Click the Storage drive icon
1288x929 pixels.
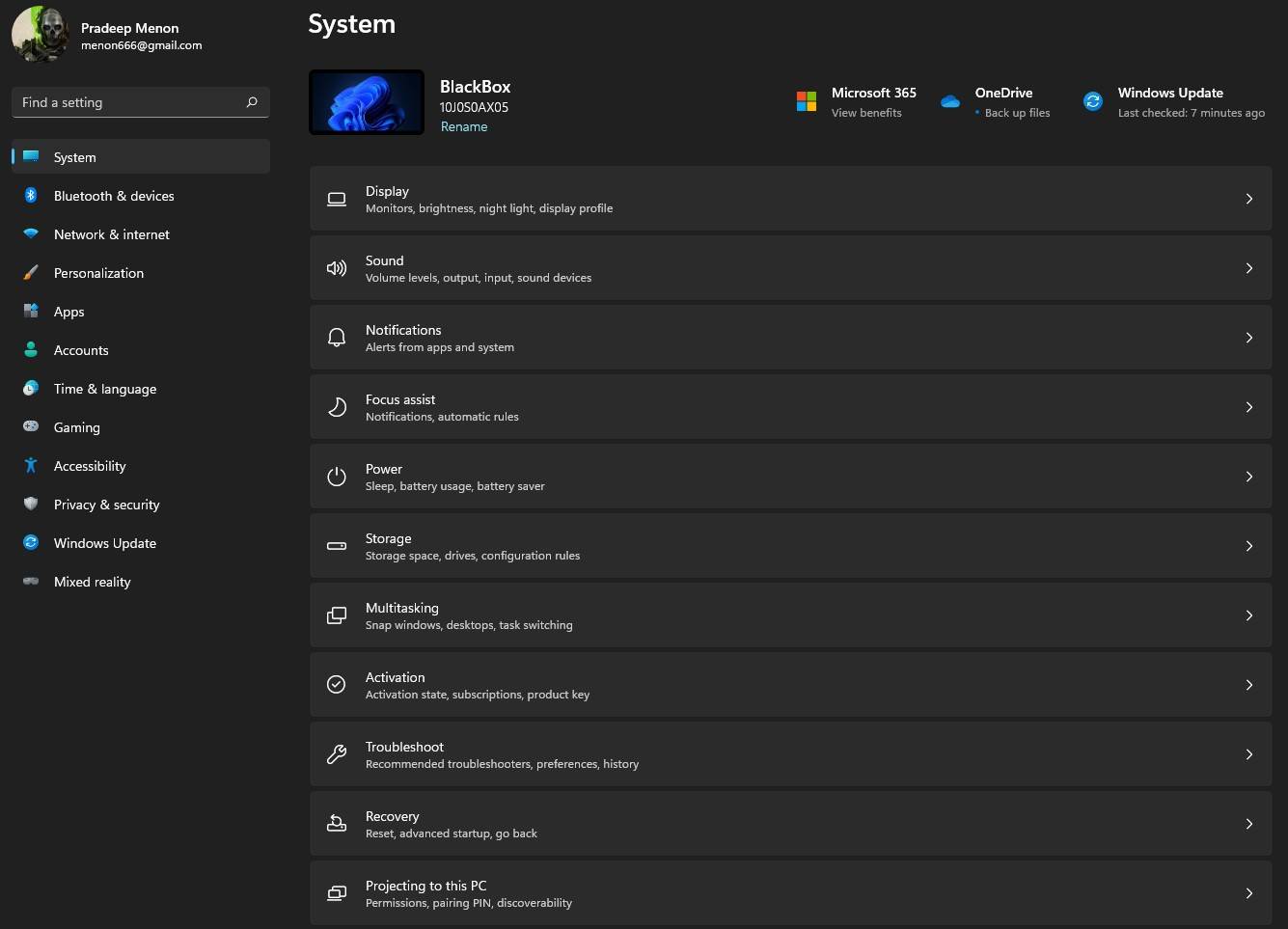(337, 546)
